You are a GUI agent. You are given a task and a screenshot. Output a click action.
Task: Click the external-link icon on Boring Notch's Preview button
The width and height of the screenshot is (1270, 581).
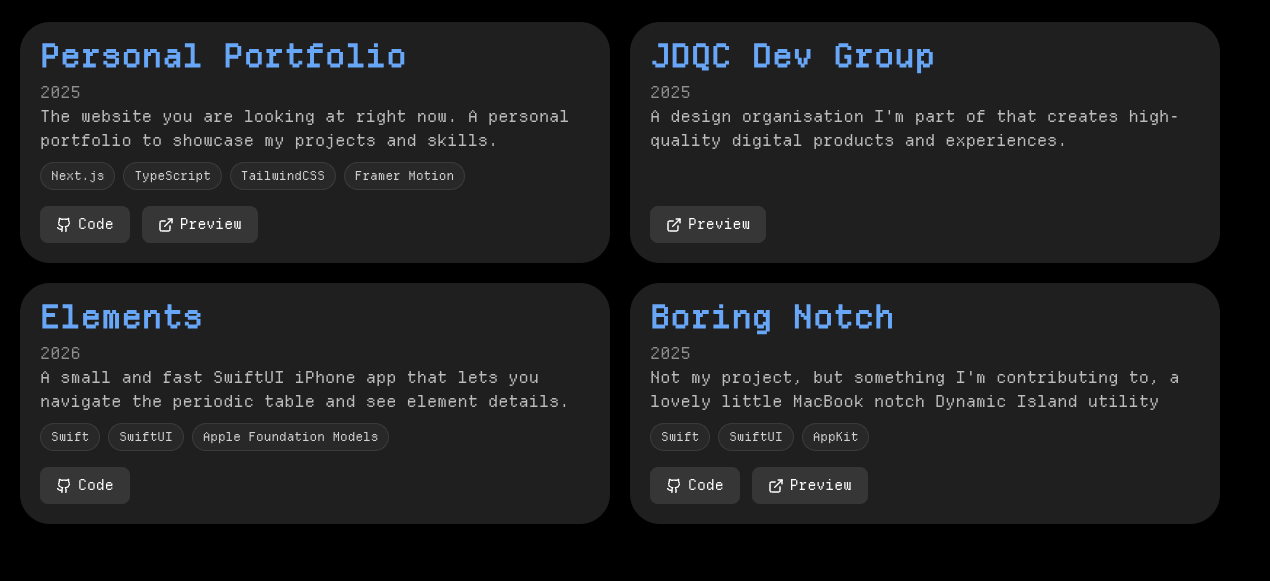(776, 486)
